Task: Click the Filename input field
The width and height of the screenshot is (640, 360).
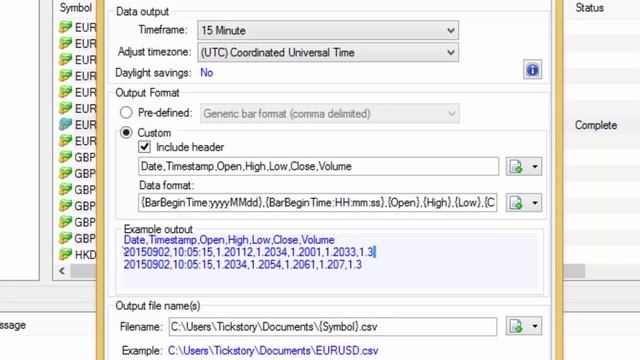Action: click(333, 327)
